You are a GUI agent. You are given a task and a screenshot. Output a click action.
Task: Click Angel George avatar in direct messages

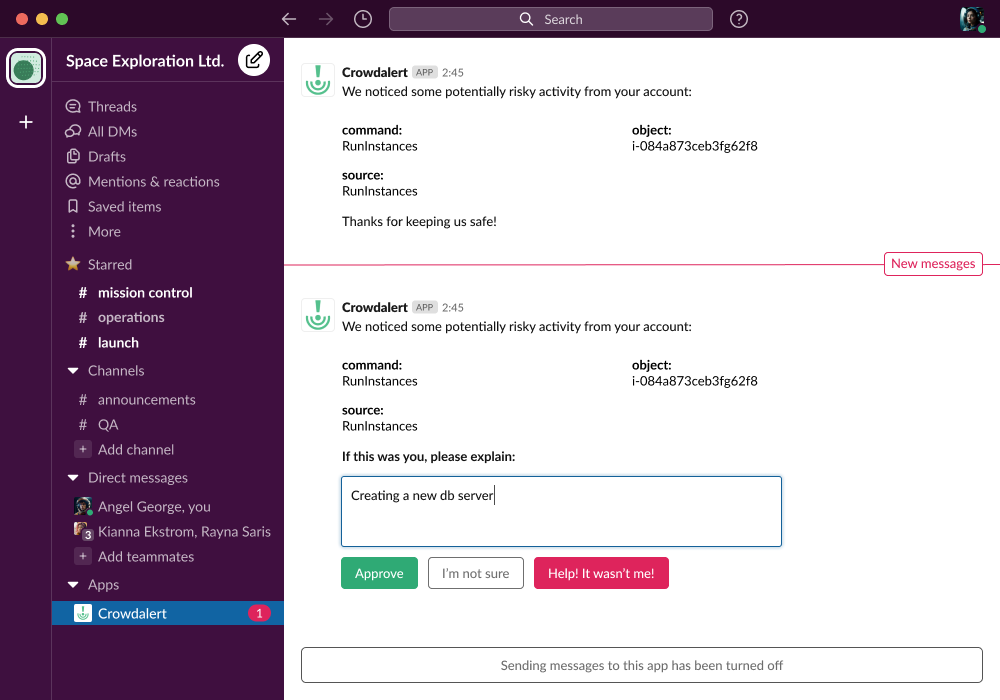(83, 506)
